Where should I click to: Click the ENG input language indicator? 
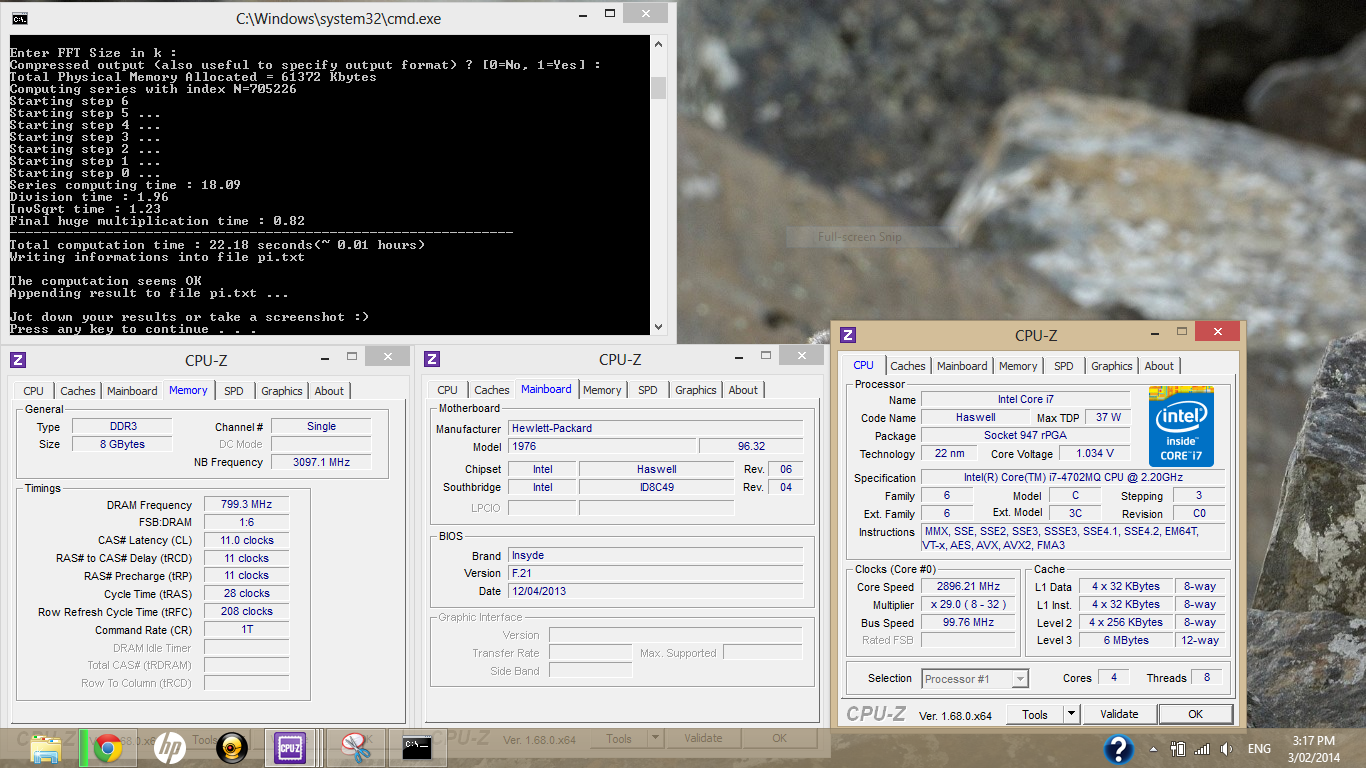coord(1259,749)
